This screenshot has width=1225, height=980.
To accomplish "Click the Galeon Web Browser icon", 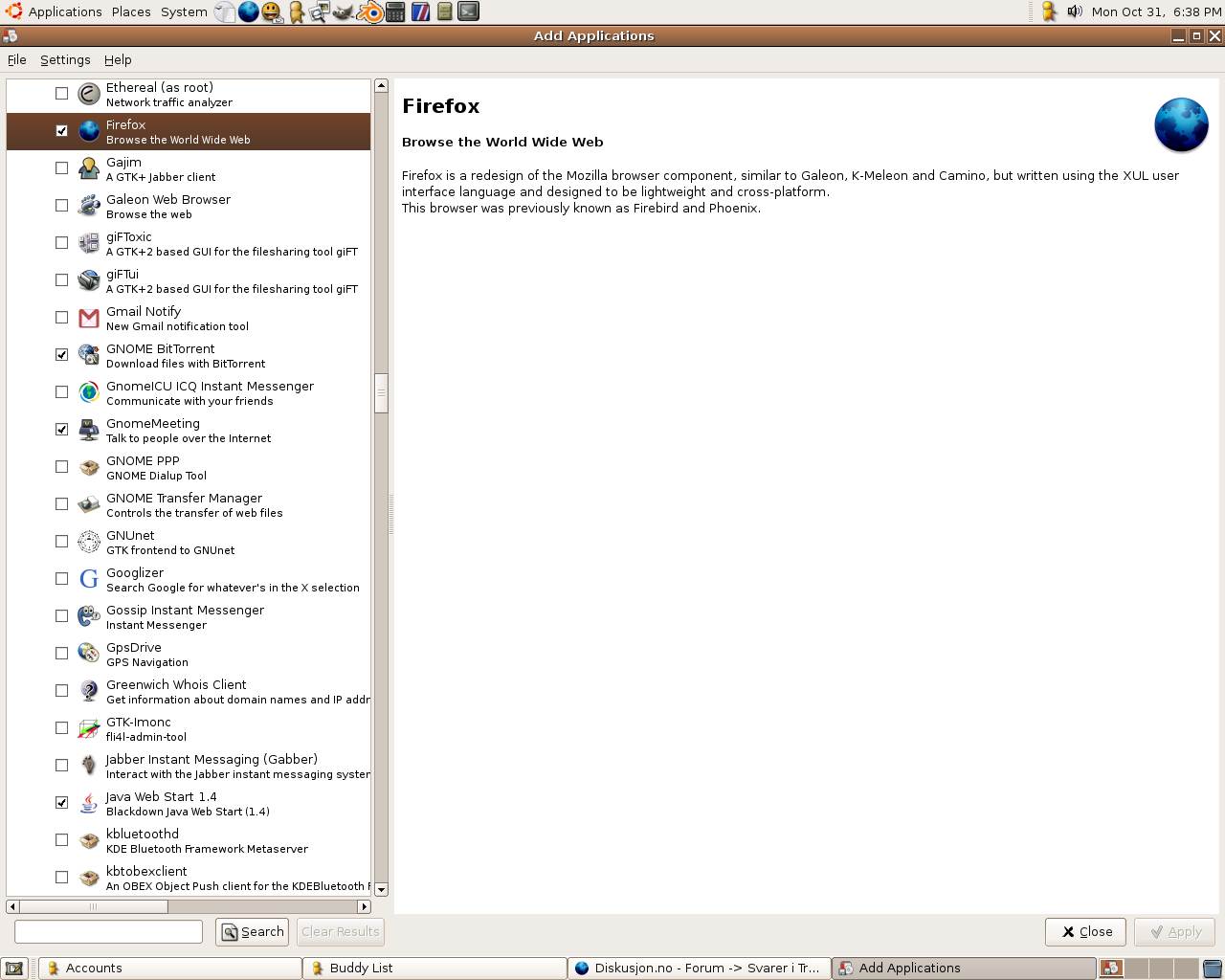I will pyautogui.click(x=89, y=206).
